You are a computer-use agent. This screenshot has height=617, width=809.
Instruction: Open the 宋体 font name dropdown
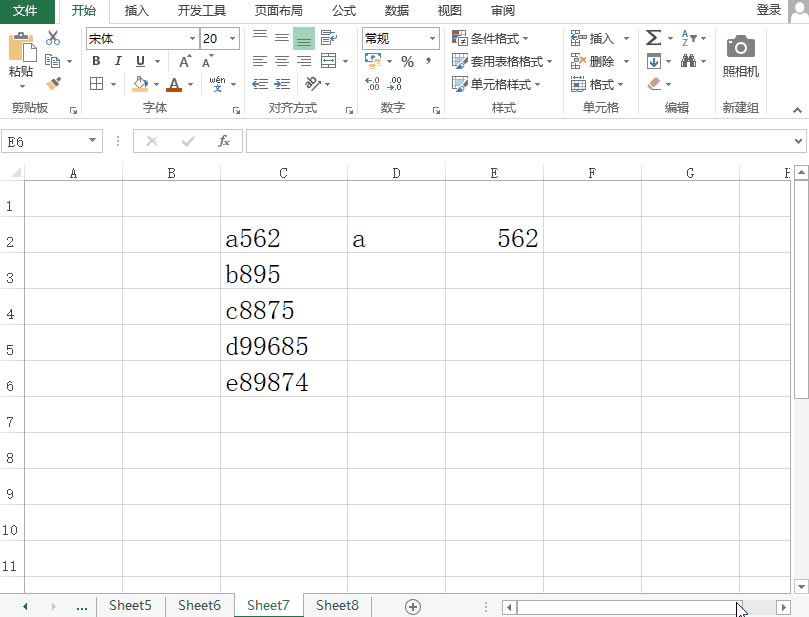tap(192, 38)
